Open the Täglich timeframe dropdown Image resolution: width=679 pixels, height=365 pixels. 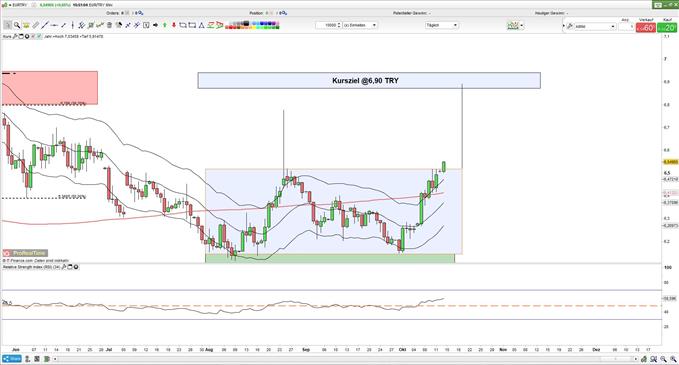coord(442,25)
